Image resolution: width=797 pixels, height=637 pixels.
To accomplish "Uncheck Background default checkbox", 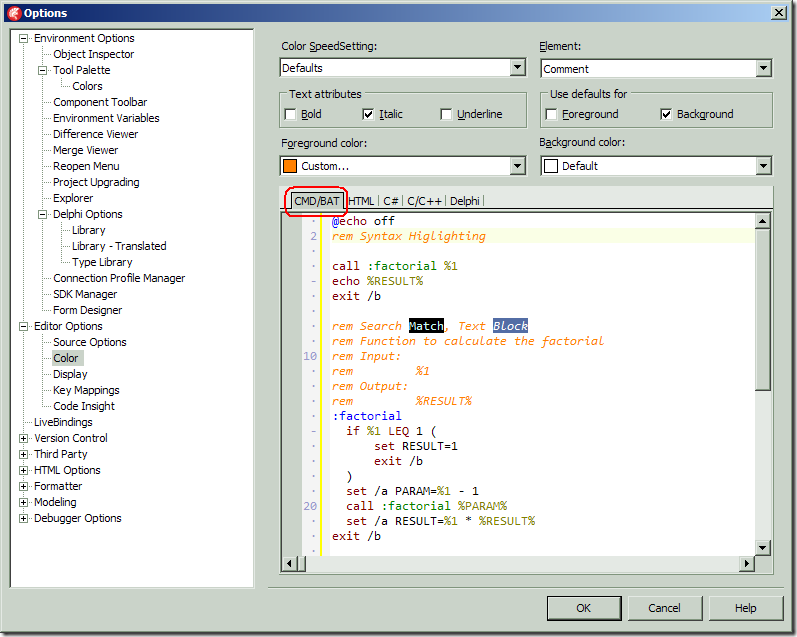I will point(666,114).
